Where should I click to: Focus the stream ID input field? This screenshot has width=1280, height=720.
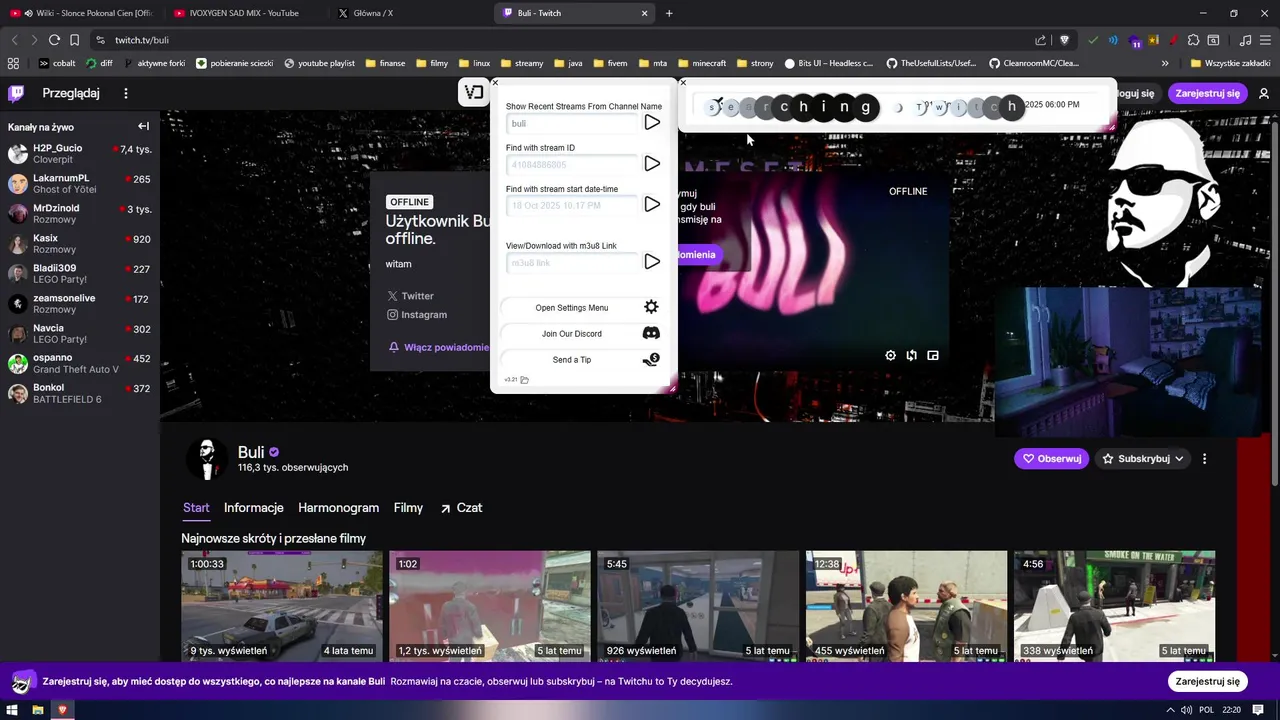(571, 164)
